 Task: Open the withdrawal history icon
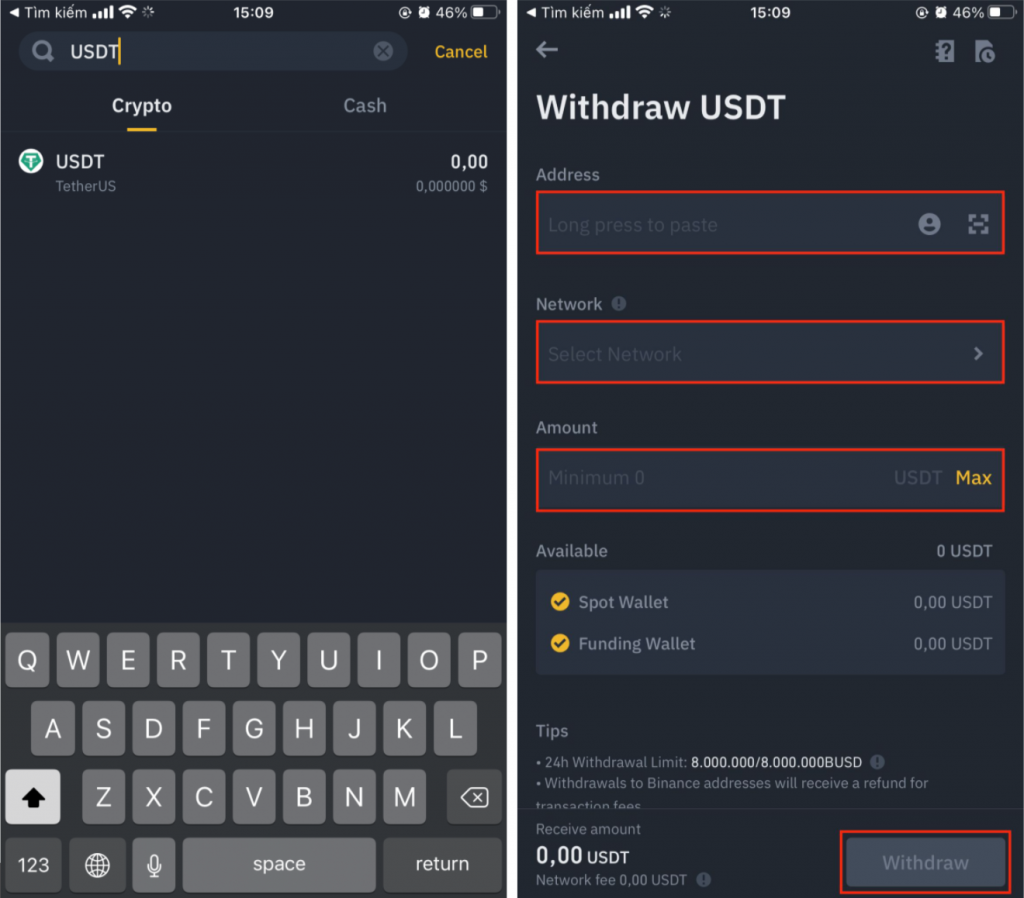pyautogui.click(x=985, y=51)
